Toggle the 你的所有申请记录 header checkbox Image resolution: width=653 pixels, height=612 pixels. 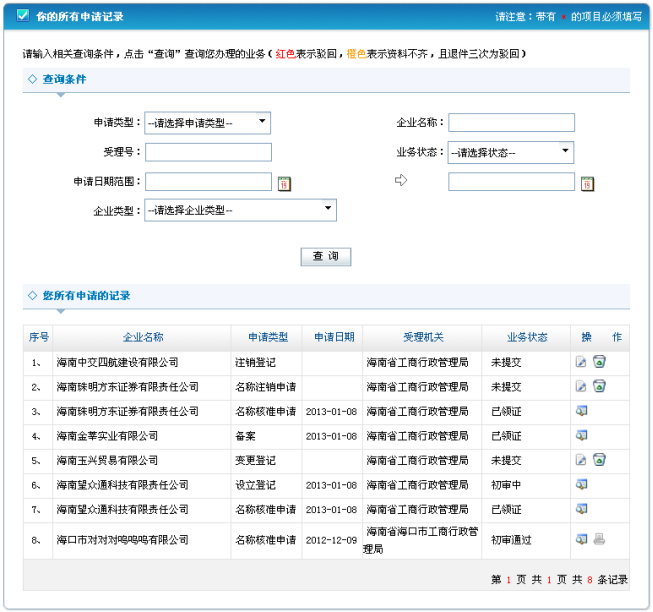tap(23, 16)
